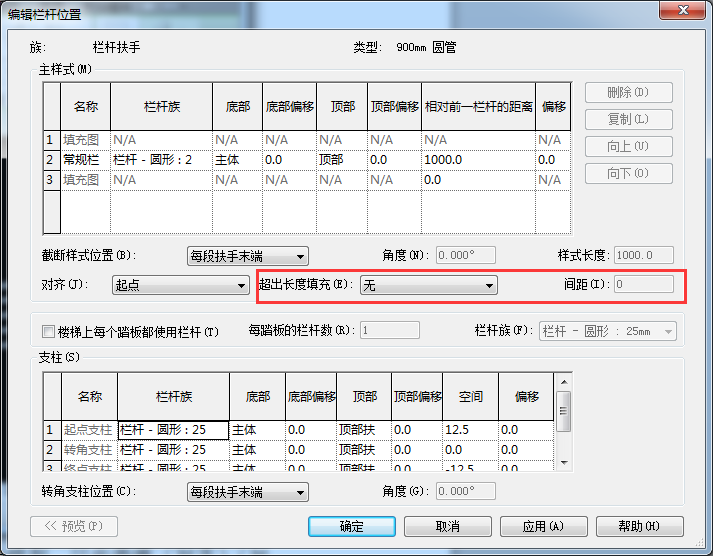The width and height of the screenshot is (713, 556).
Task: Click the 12.5 空间 cell for 起点支柱
Action: pyautogui.click(x=470, y=430)
